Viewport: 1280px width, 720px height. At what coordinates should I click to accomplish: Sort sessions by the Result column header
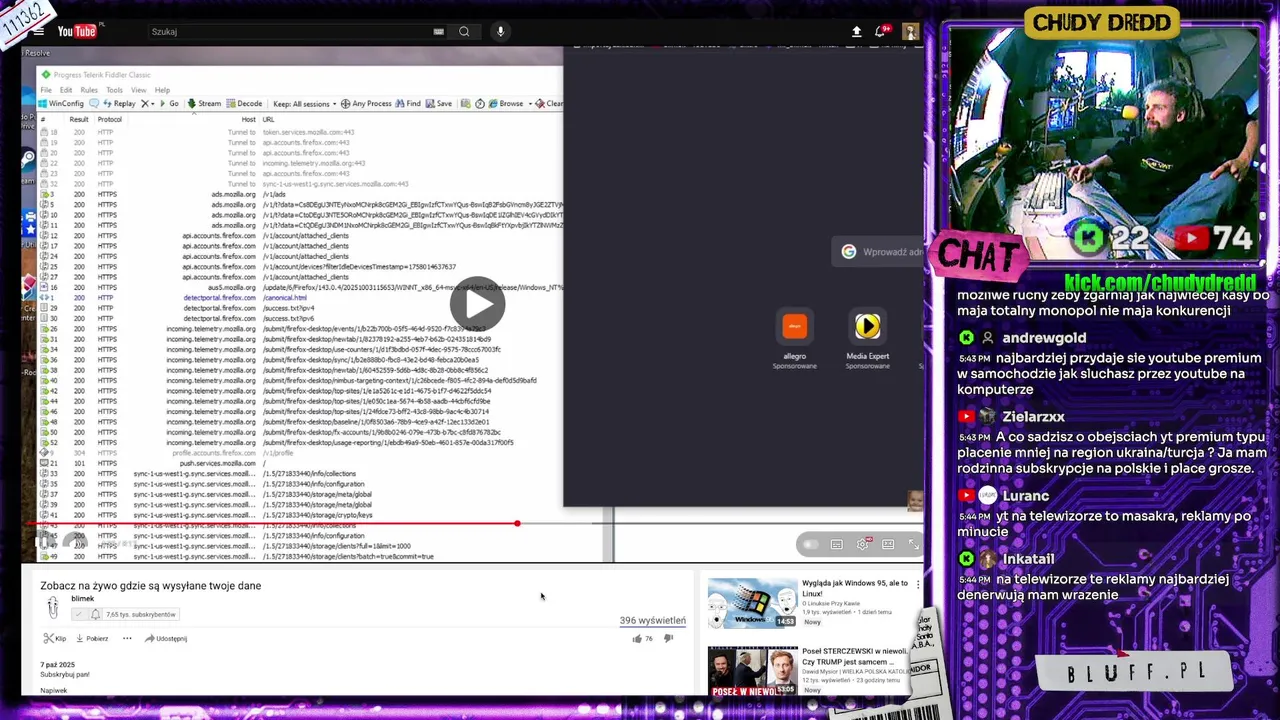click(79, 119)
